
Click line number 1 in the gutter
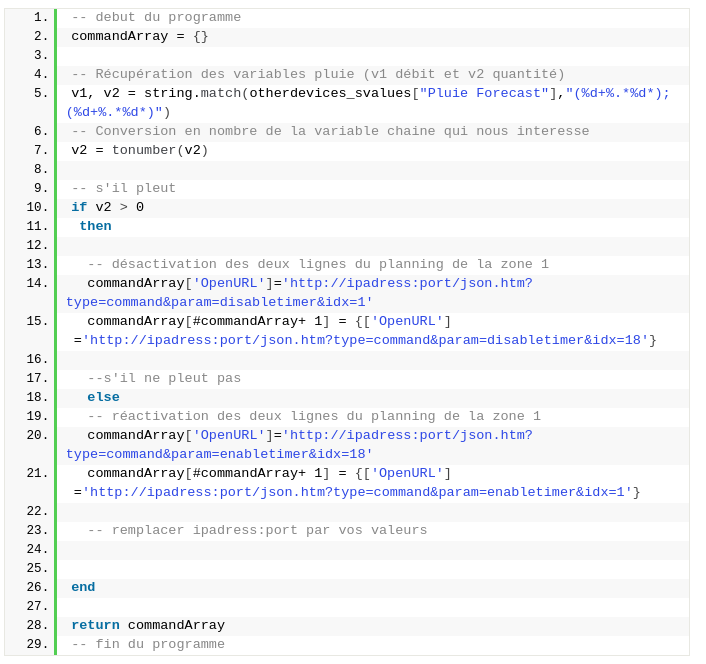point(40,17)
